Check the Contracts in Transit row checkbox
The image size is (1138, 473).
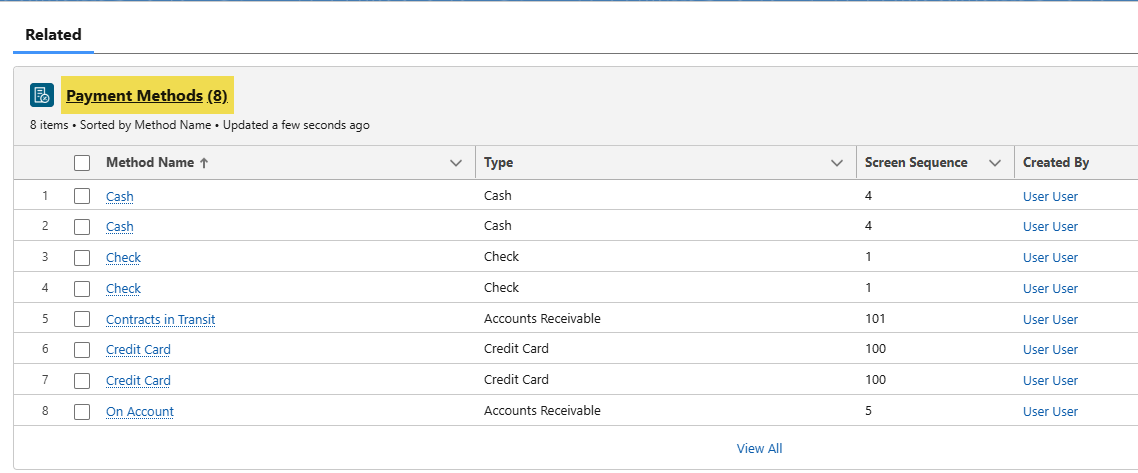82,319
